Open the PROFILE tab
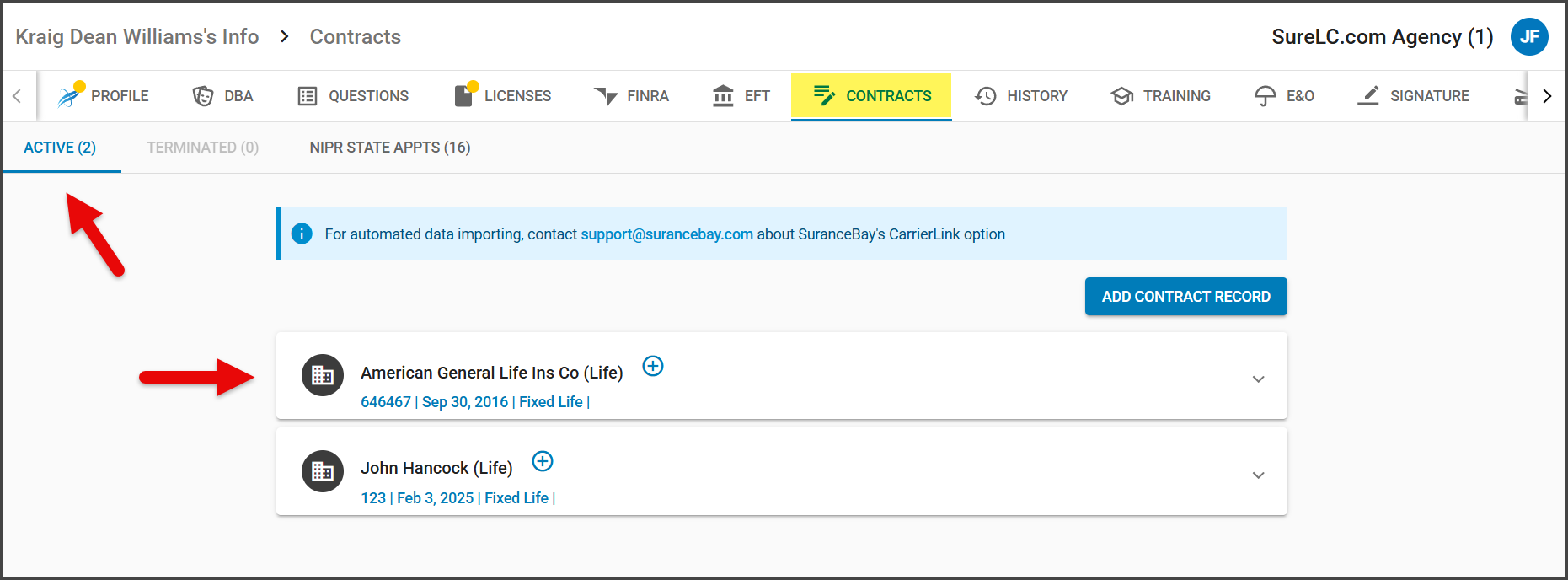The width and height of the screenshot is (1568, 580). click(x=103, y=96)
